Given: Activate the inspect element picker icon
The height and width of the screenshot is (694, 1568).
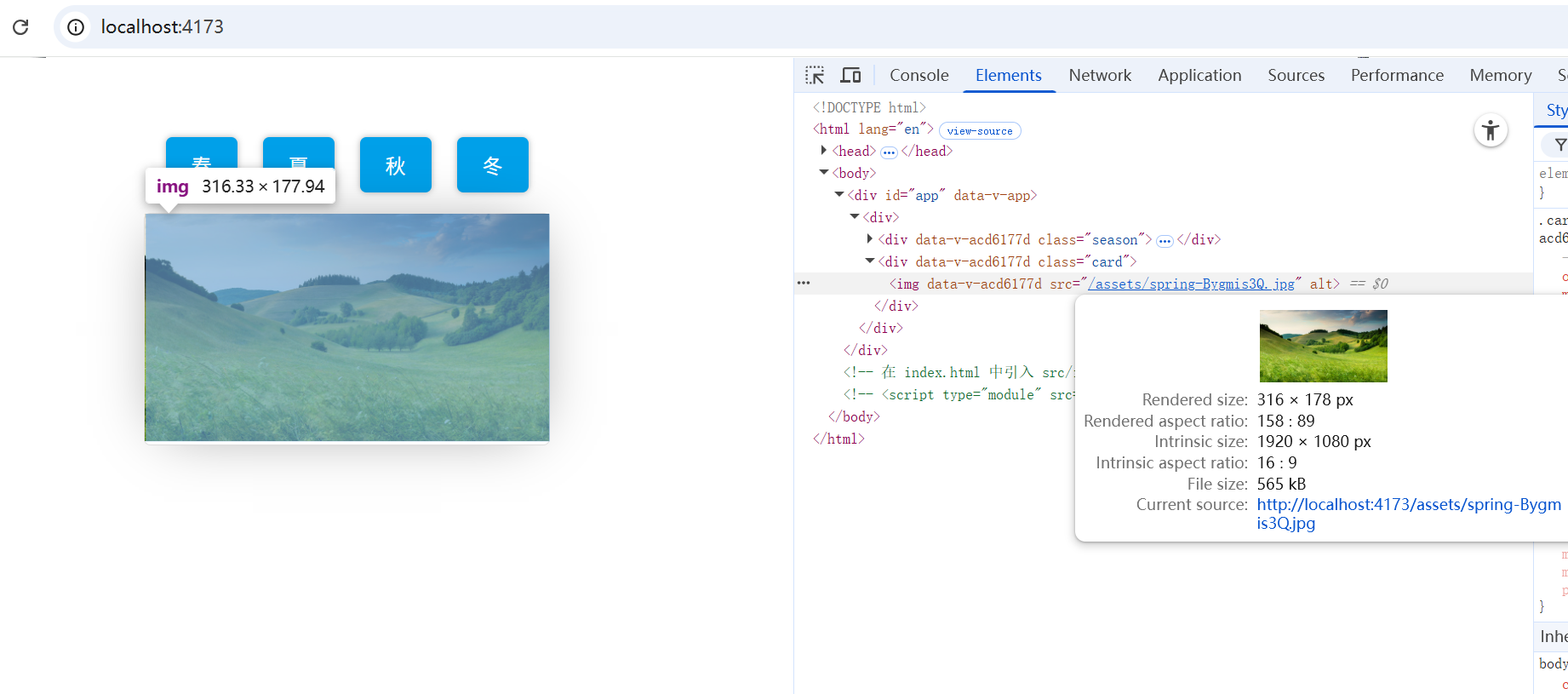Looking at the screenshot, I should point(815,75).
